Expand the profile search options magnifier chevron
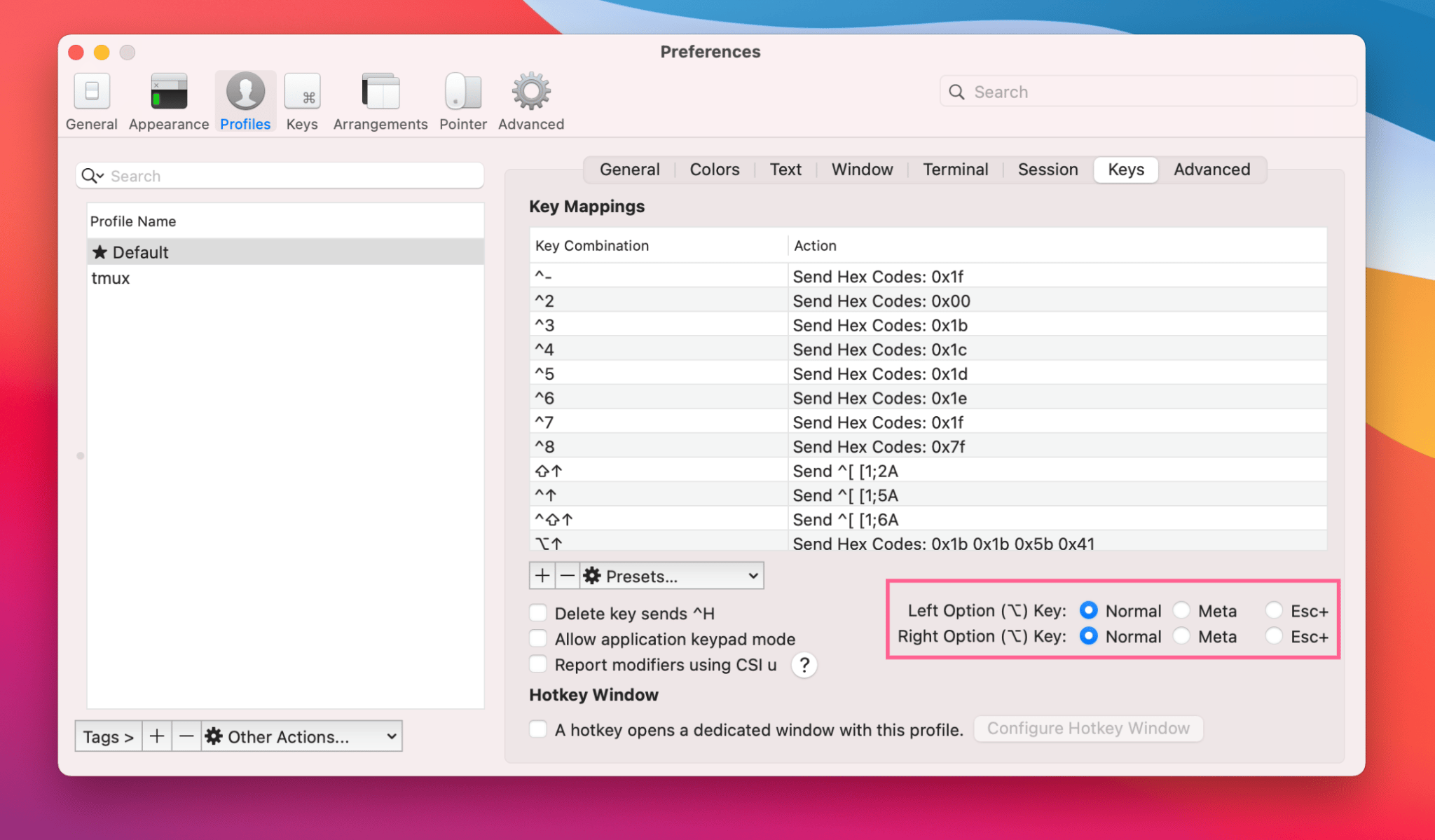 click(92, 176)
